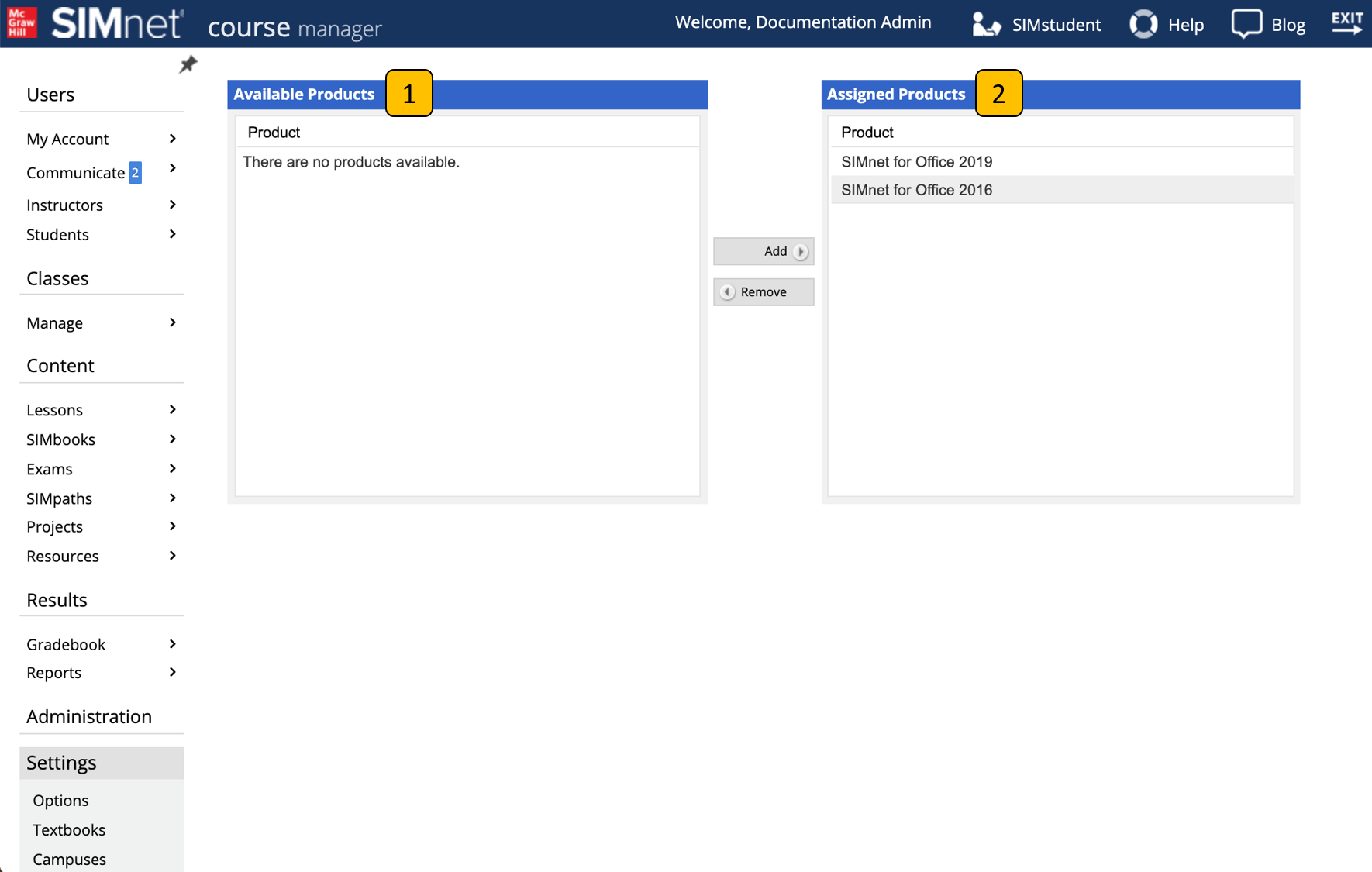This screenshot has height=872, width=1372.
Task: Click the Administration section heading
Action: point(89,717)
